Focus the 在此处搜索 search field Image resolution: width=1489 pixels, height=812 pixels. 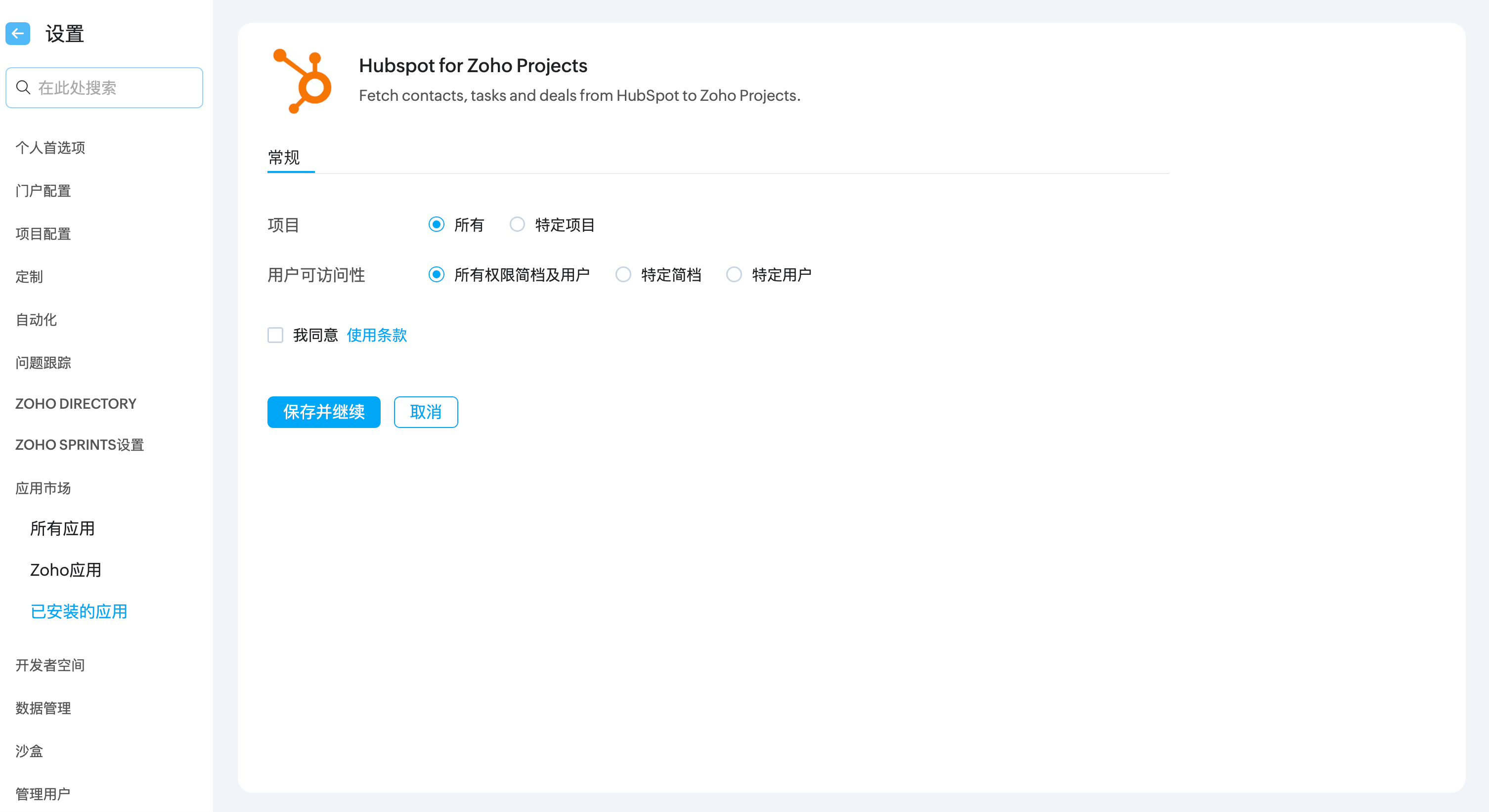tap(116, 87)
